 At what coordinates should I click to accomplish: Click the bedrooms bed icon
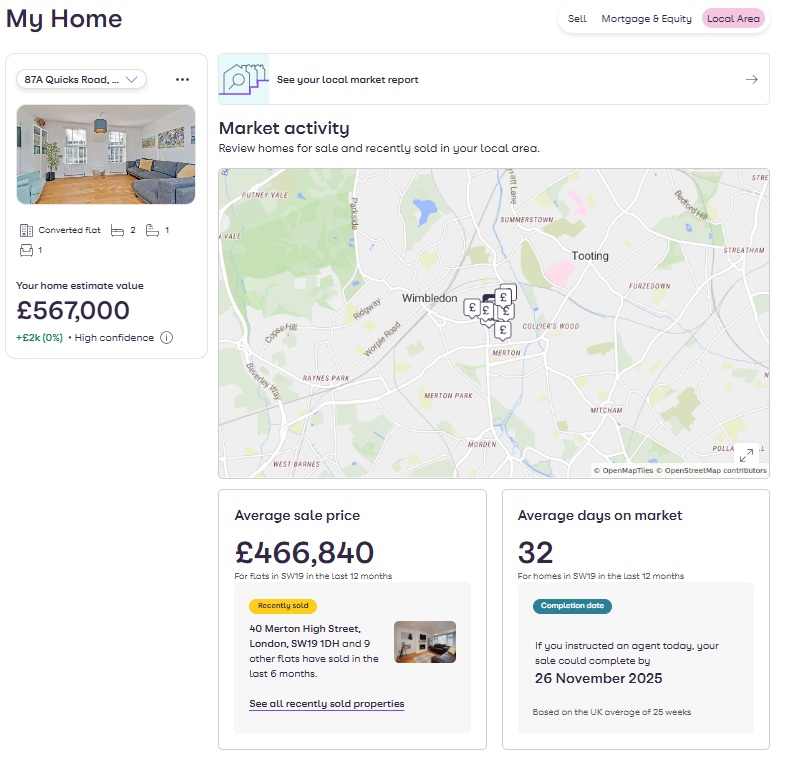116,230
